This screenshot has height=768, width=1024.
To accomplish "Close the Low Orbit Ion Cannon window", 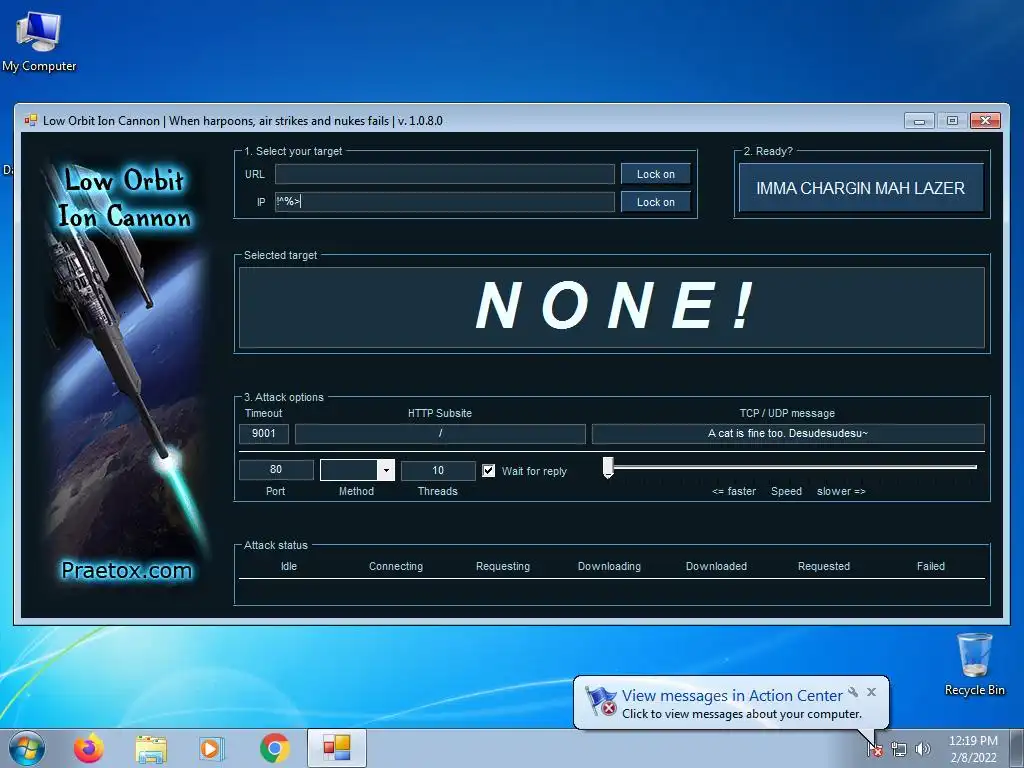I will [985, 121].
